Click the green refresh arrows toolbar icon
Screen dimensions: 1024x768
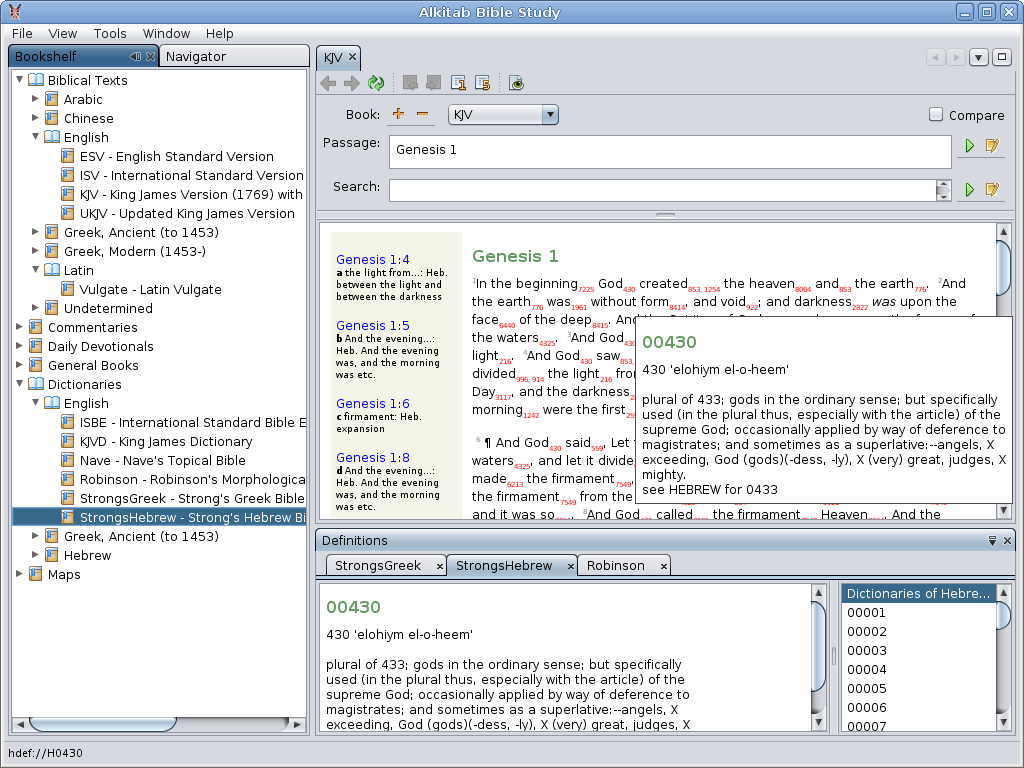[x=376, y=83]
